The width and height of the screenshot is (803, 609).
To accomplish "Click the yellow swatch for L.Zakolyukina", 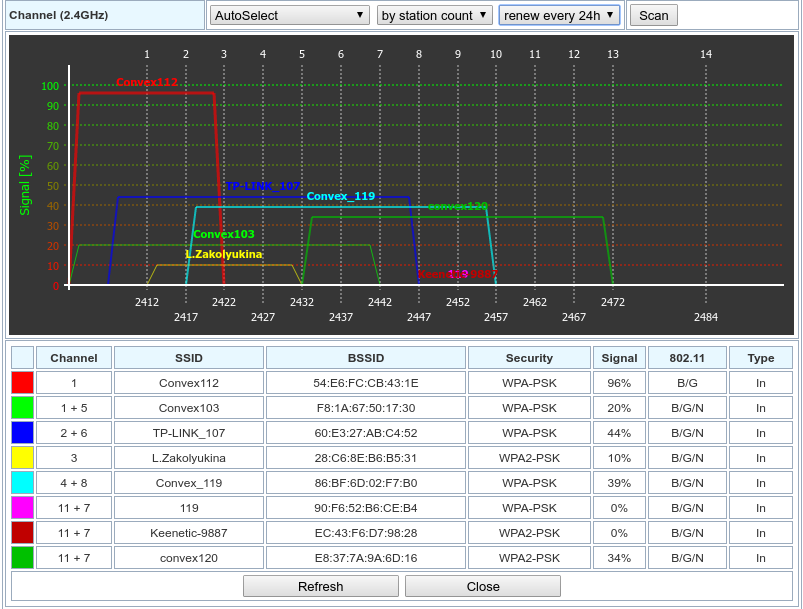I will pos(22,458).
